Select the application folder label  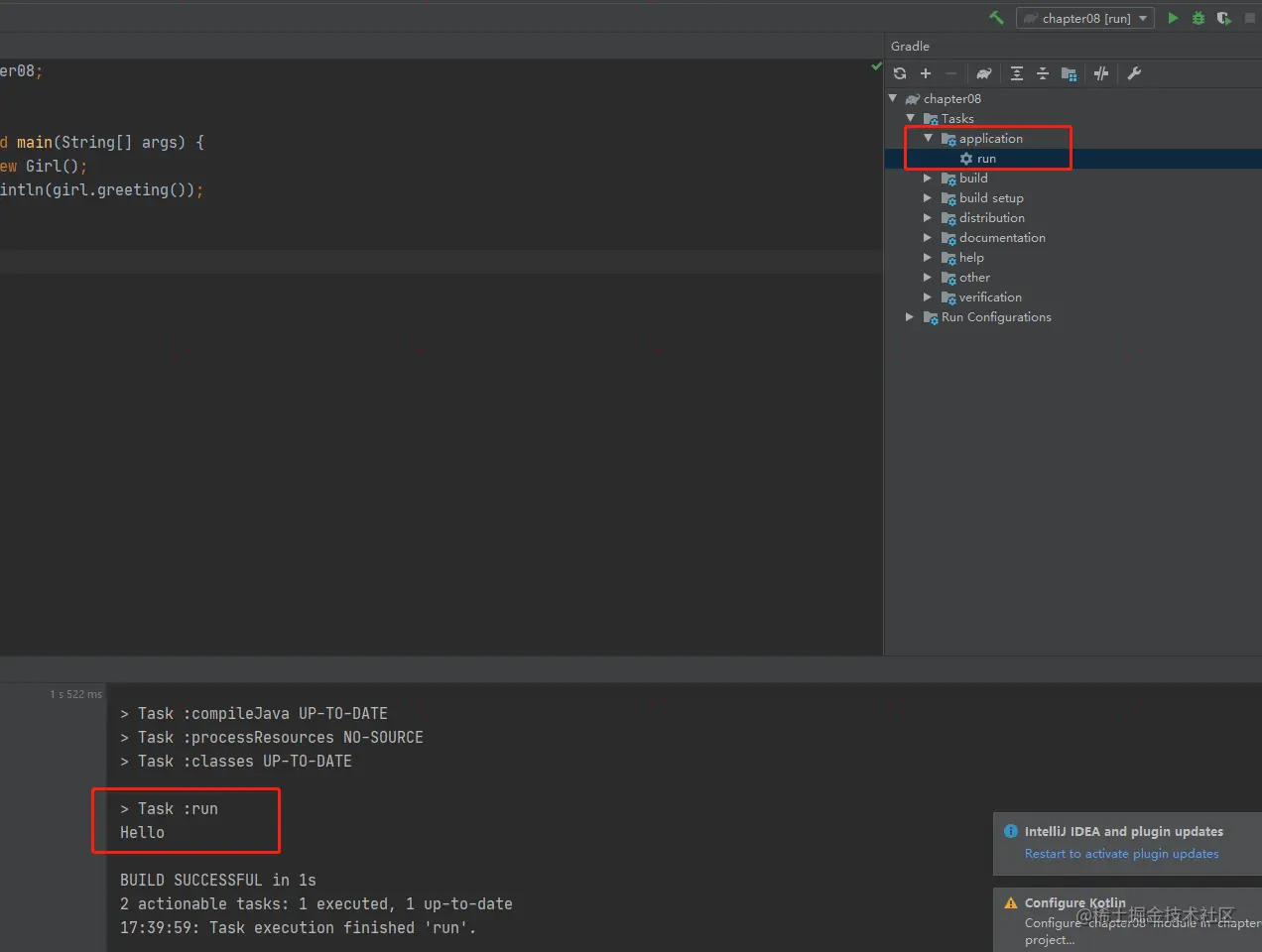pos(990,139)
